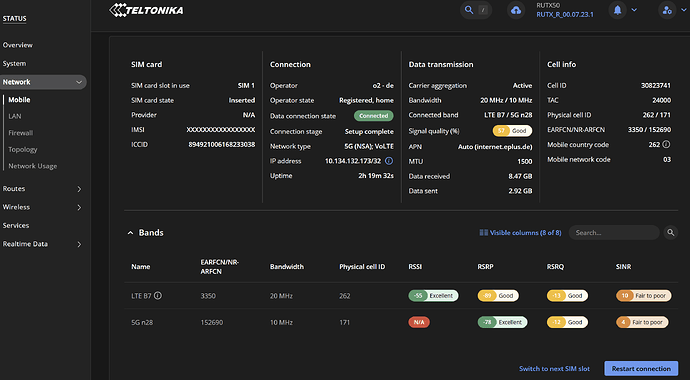The width and height of the screenshot is (690, 380).
Task: Click the LTE B7 RSSI Excellent badge
Action: click(433, 296)
